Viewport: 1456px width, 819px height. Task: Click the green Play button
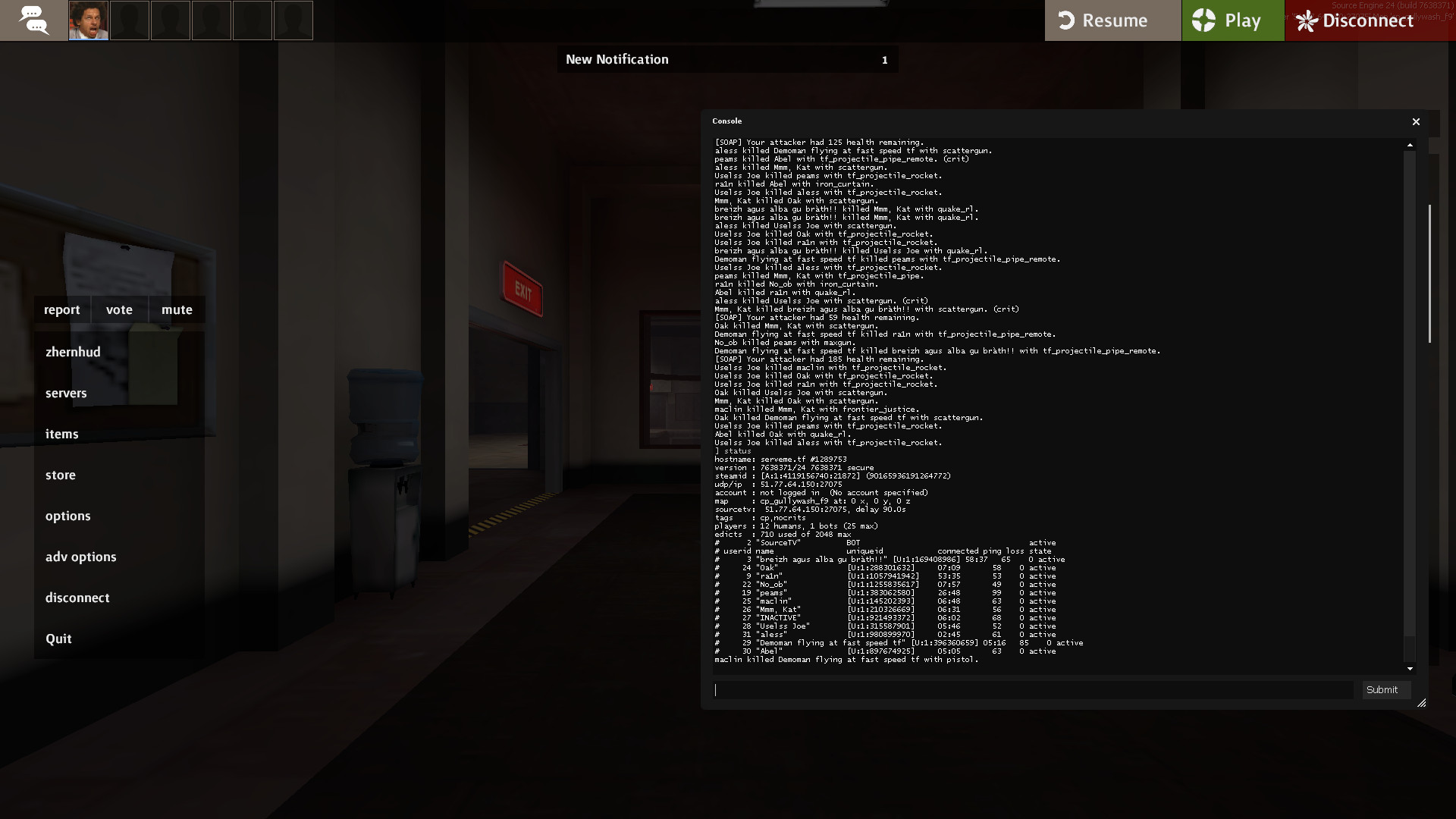point(1233,20)
